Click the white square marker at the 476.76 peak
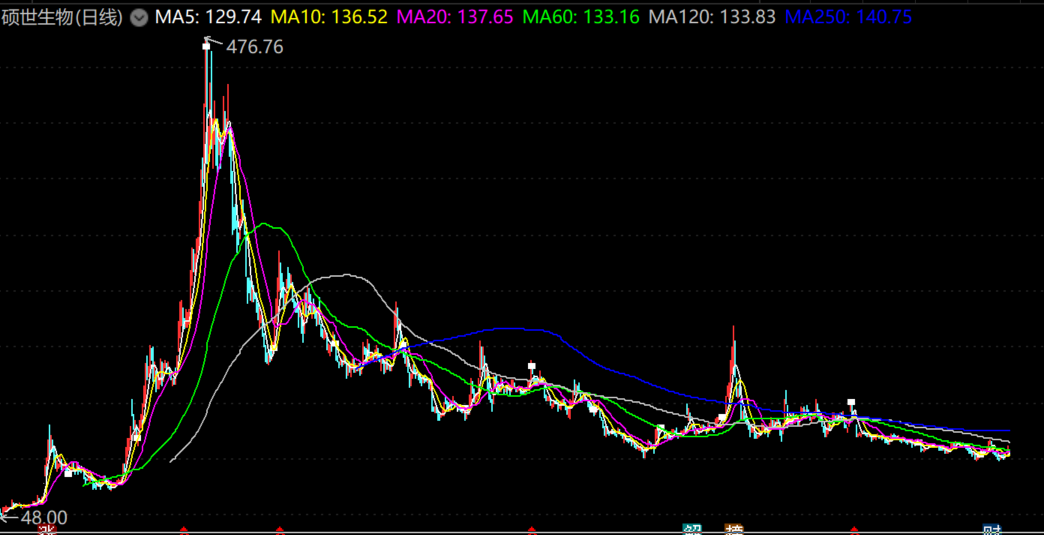This screenshot has width=1044, height=535. pos(206,46)
